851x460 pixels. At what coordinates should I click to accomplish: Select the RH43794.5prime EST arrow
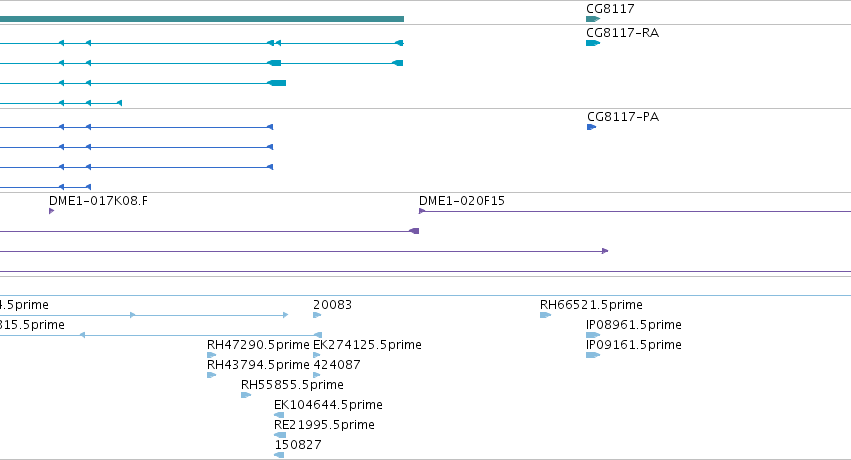click(x=212, y=375)
